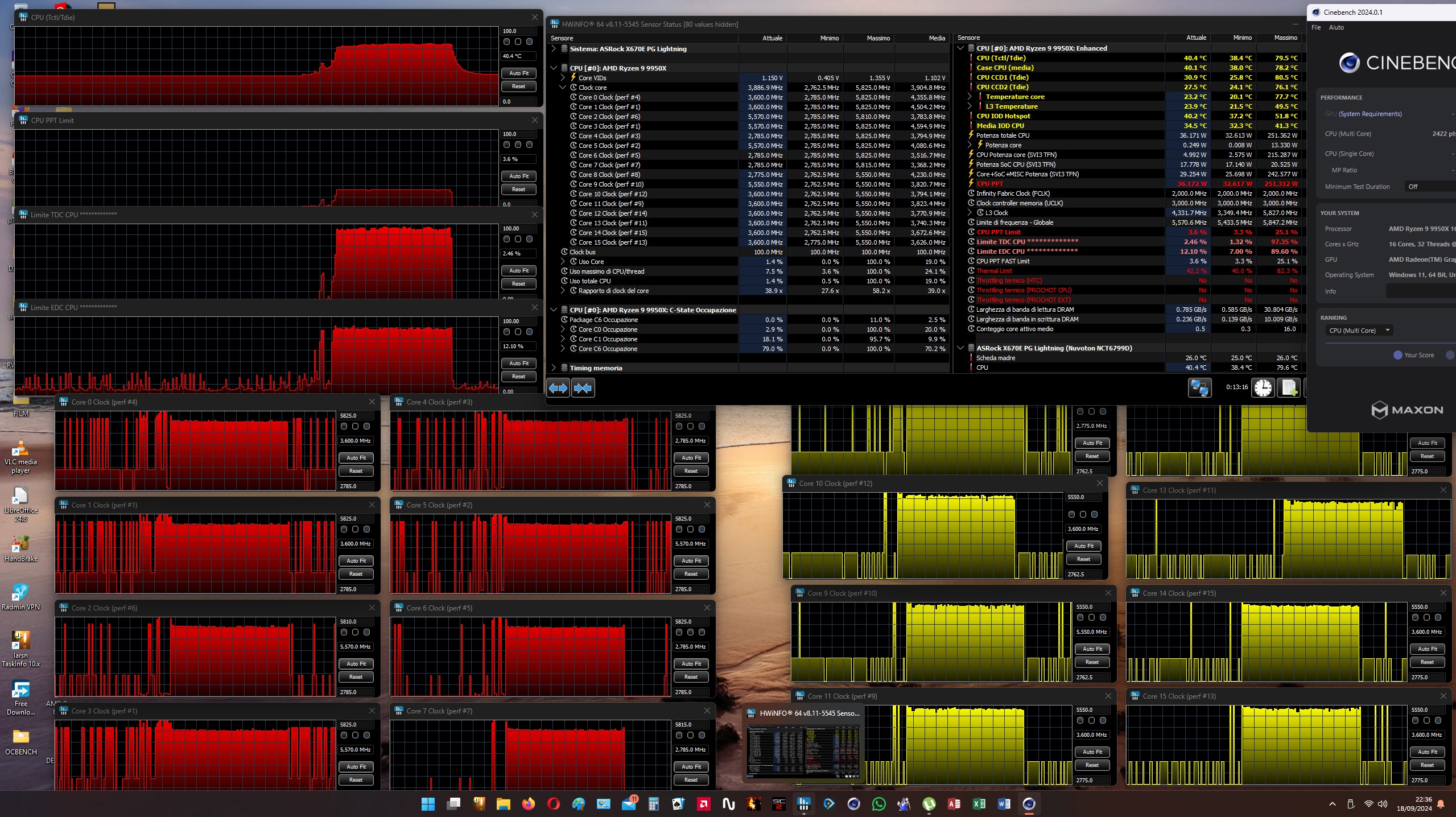Select the 'Package C6 Occupazione' row
This screenshot has height=817, width=1456.
tap(749, 320)
